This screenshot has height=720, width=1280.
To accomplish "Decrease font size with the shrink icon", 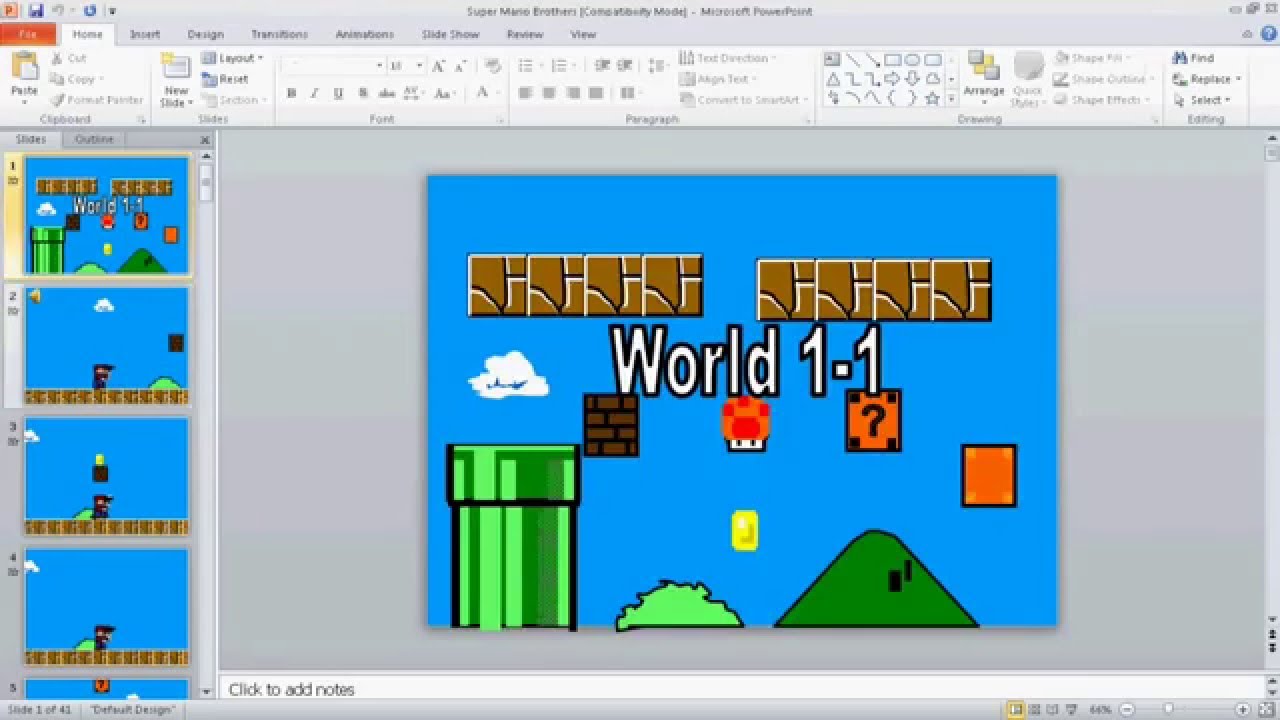I will (460, 65).
